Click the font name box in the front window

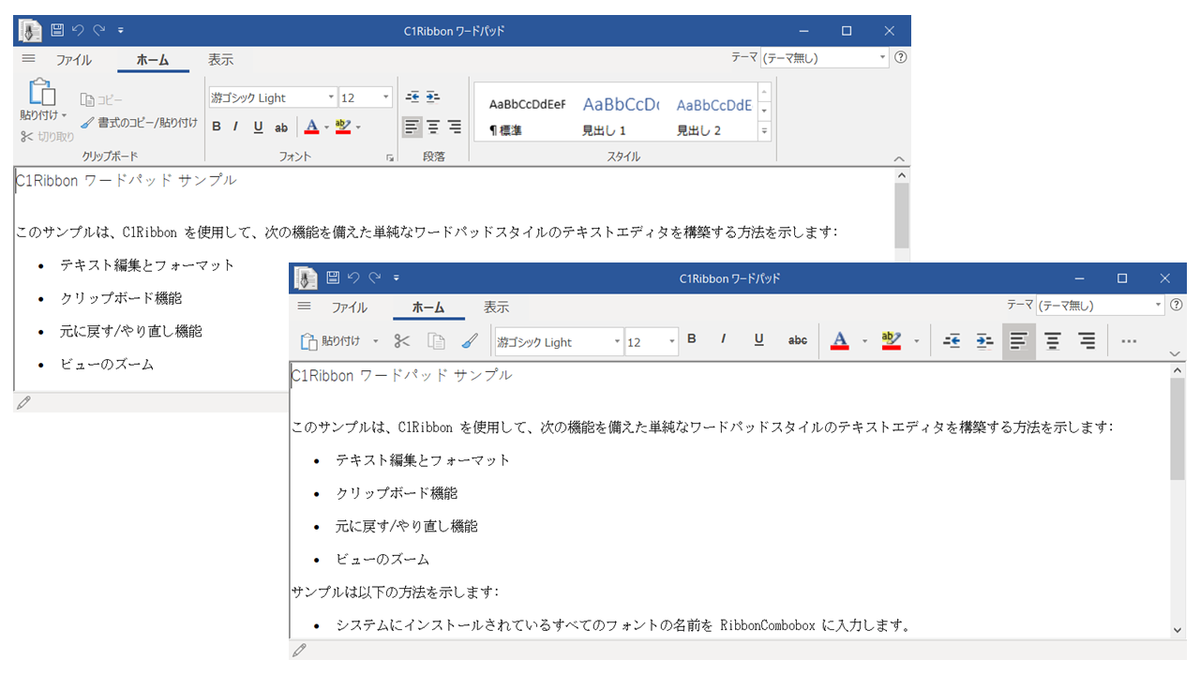558,342
